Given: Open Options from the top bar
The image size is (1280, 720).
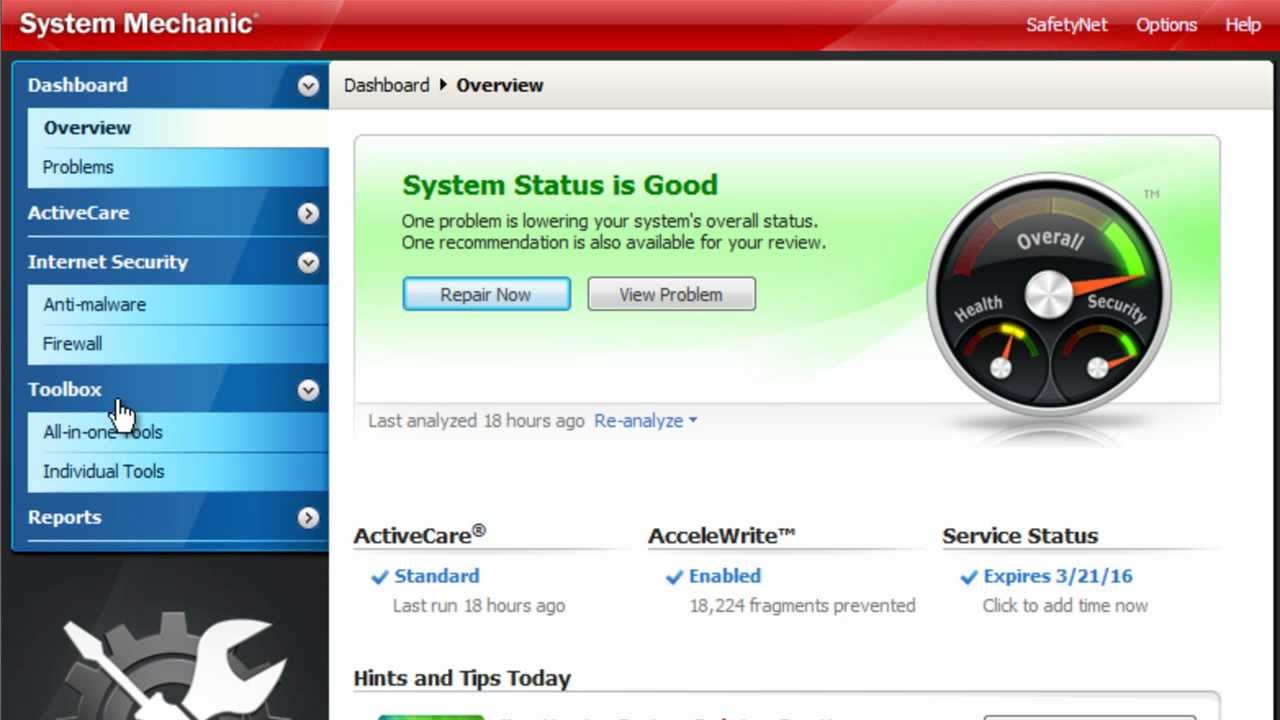Looking at the screenshot, I should [x=1166, y=25].
